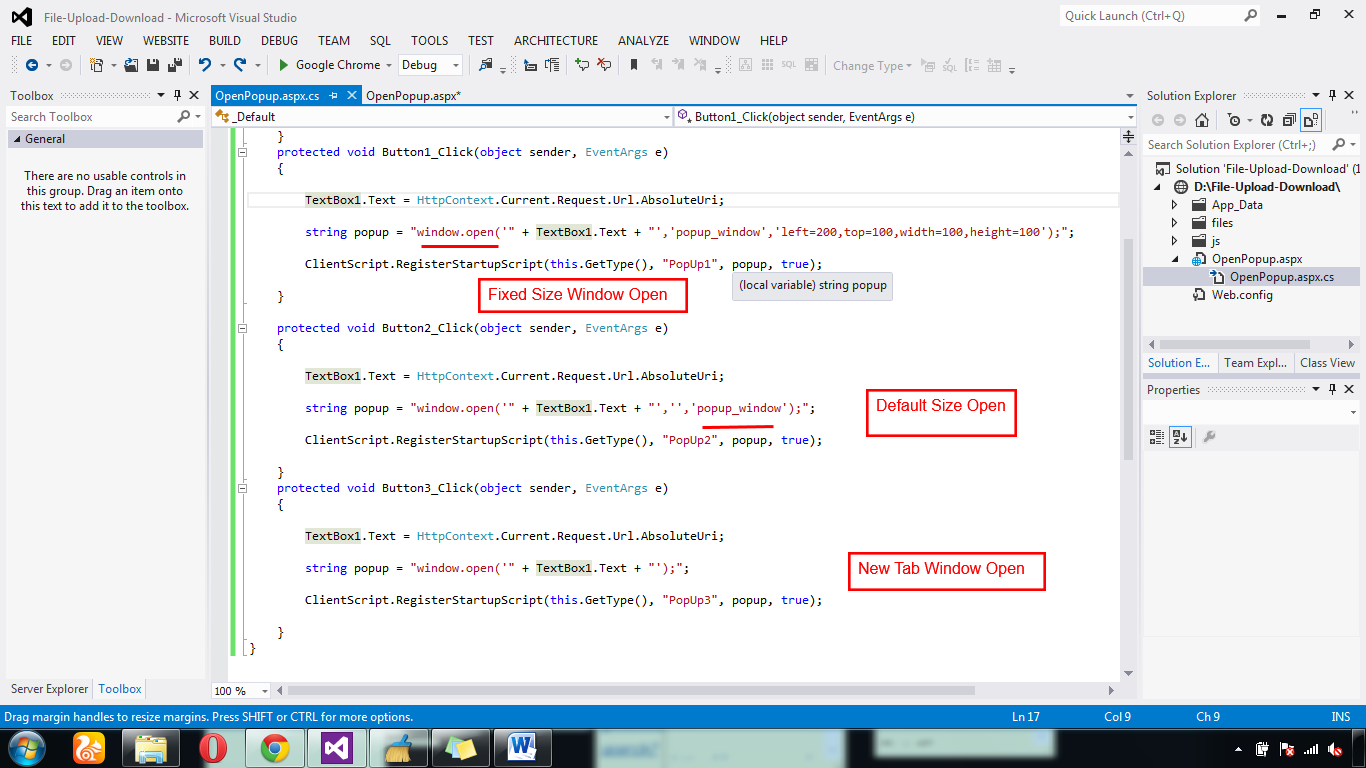
Task: Open Opera browser from the taskbar
Action: click(213, 747)
